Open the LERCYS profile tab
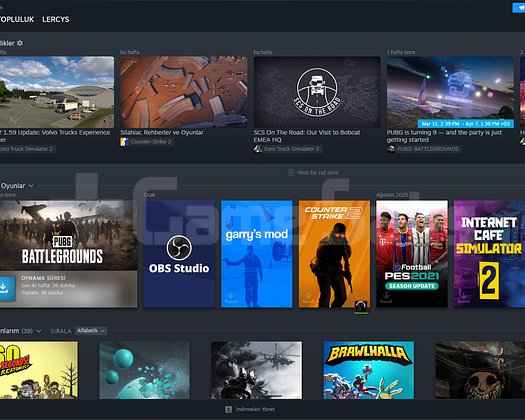 click(56, 19)
